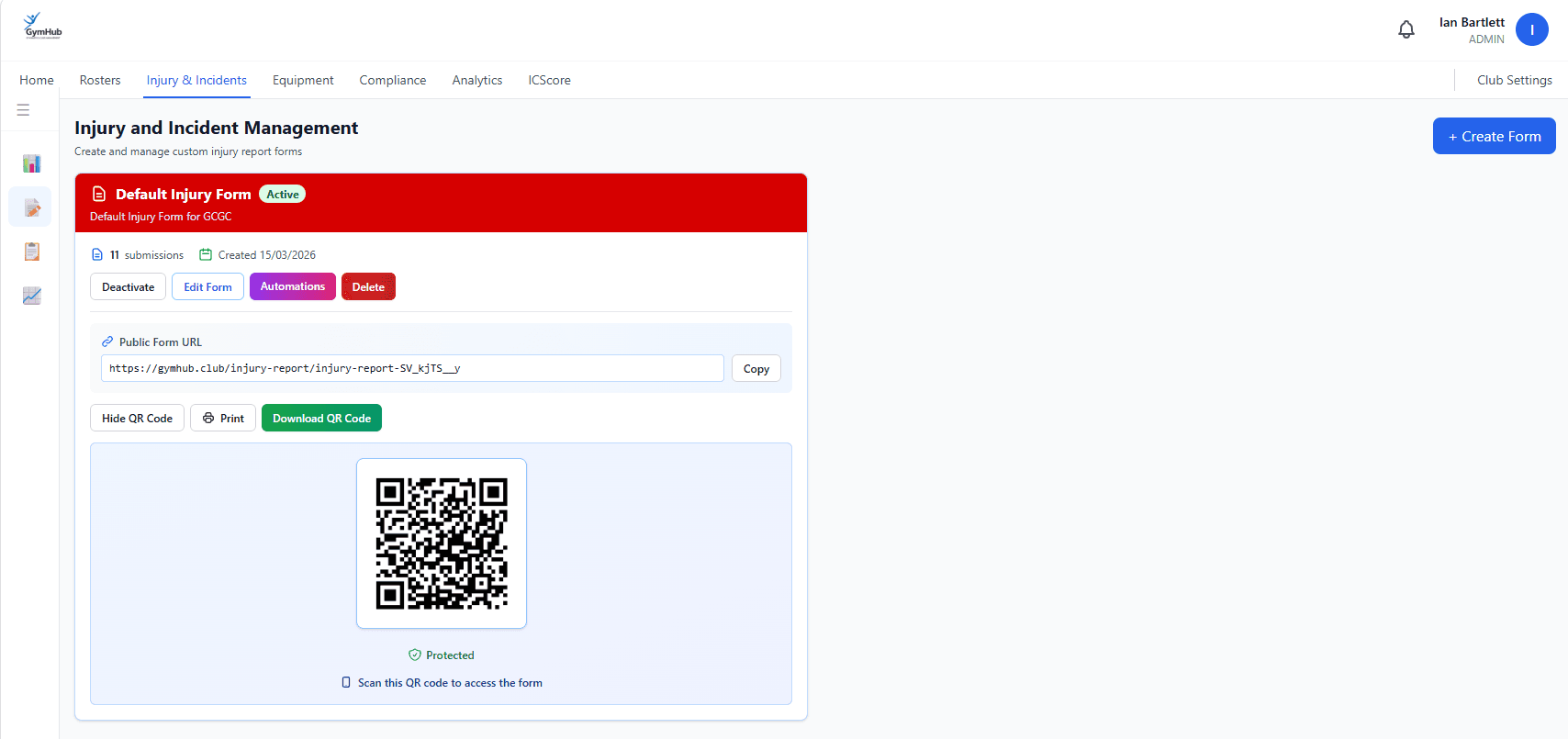Click the Active status badge
The height and width of the screenshot is (739, 1568).
pyautogui.click(x=283, y=195)
